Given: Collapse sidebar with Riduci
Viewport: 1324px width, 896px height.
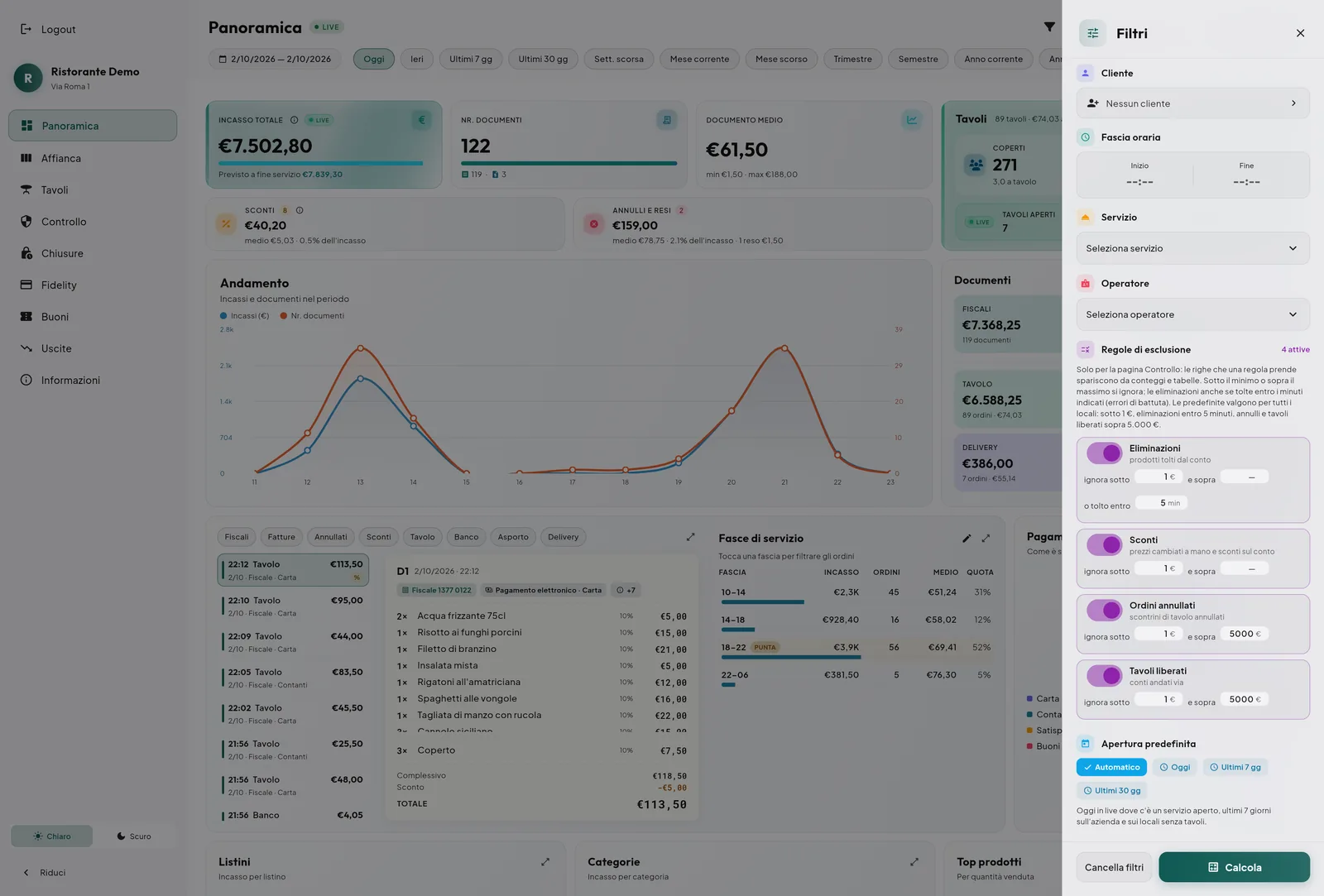Looking at the screenshot, I should pyautogui.click(x=44, y=873).
